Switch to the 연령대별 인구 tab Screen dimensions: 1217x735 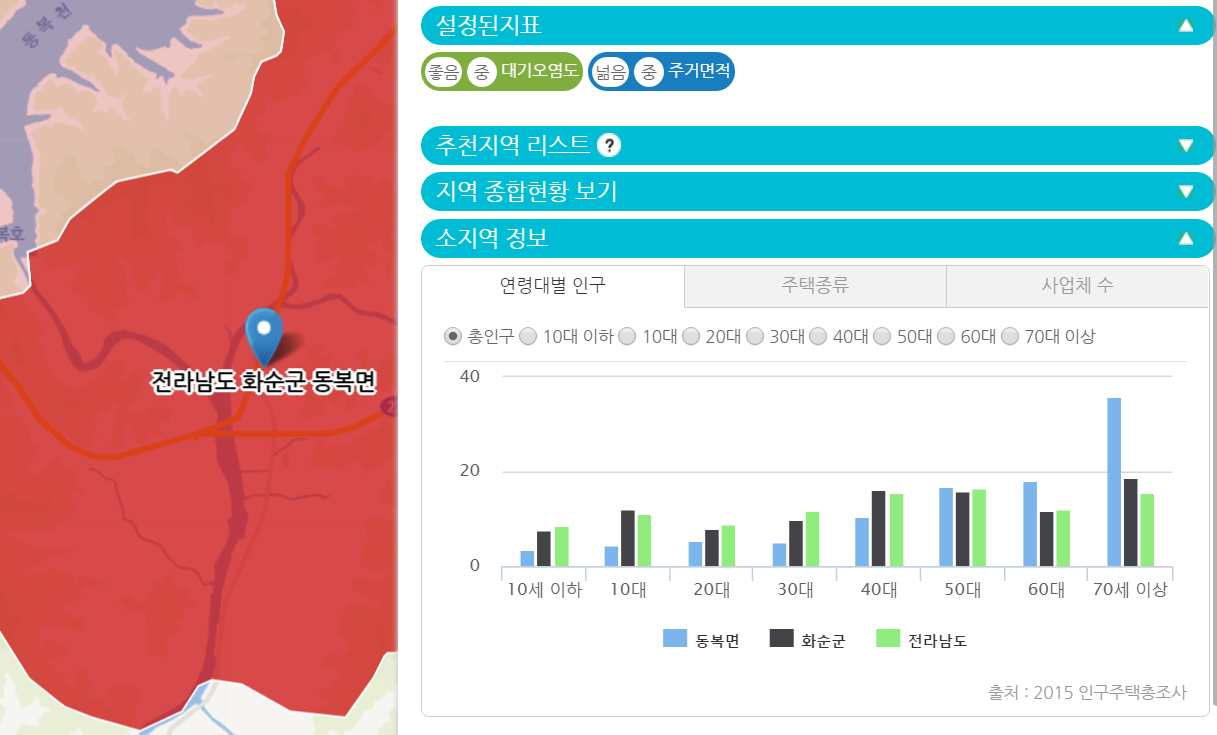click(x=553, y=286)
